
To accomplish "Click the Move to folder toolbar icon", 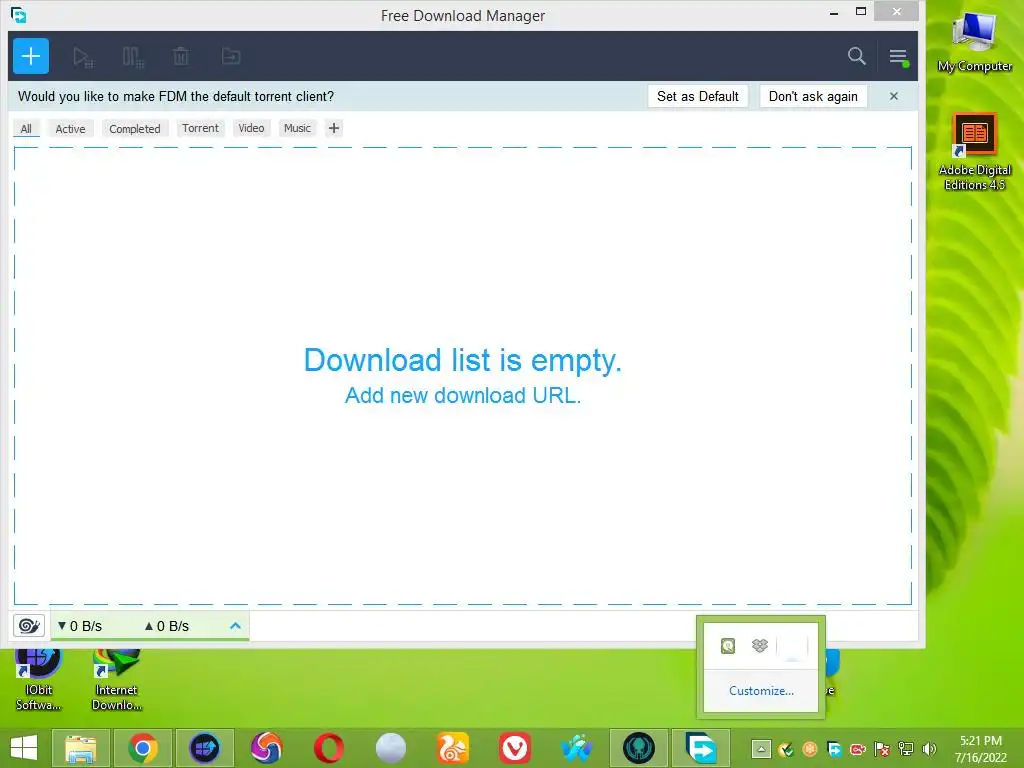I will [x=231, y=57].
